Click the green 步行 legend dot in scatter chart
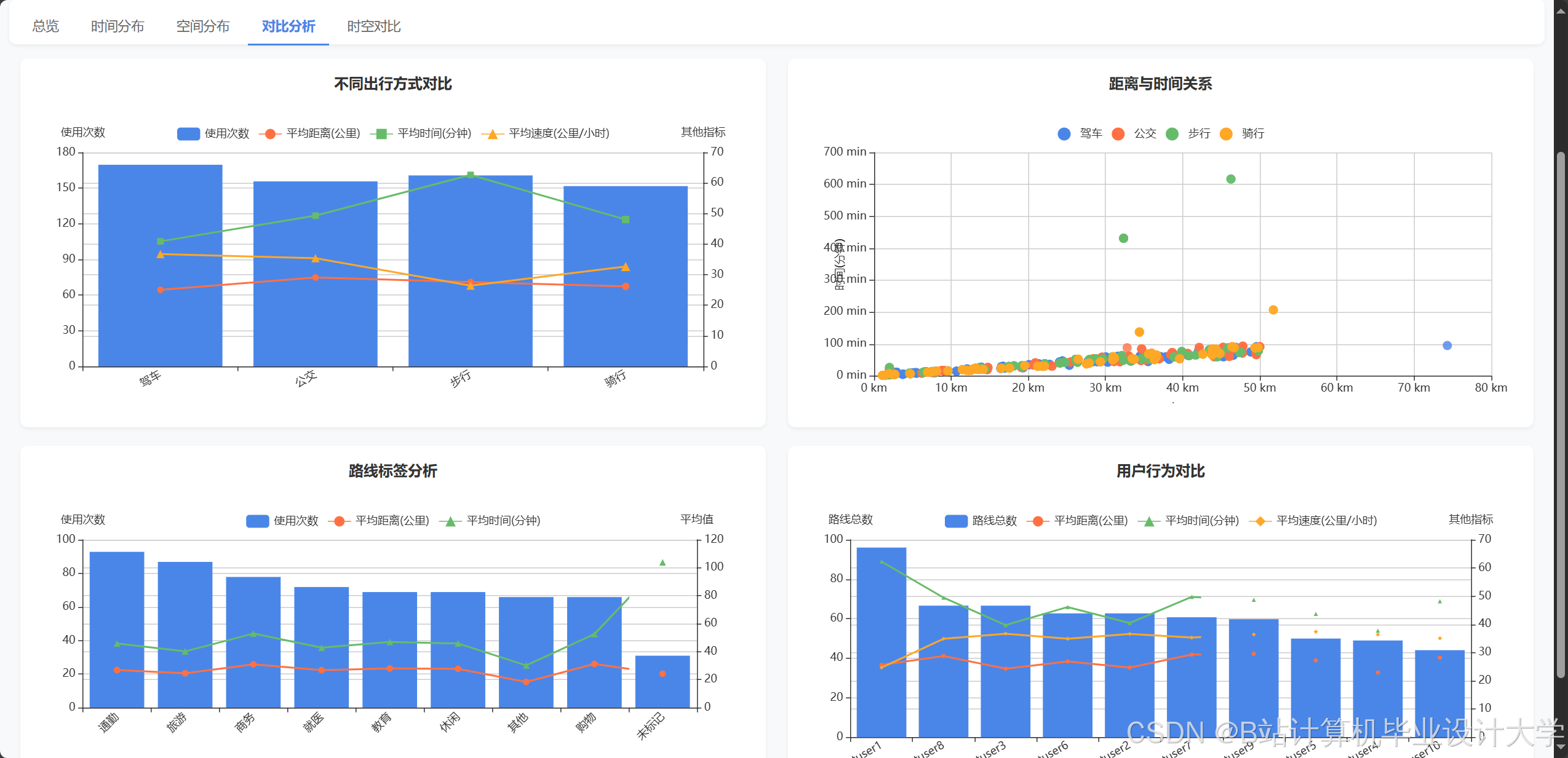1568x758 pixels. [x=1172, y=133]
